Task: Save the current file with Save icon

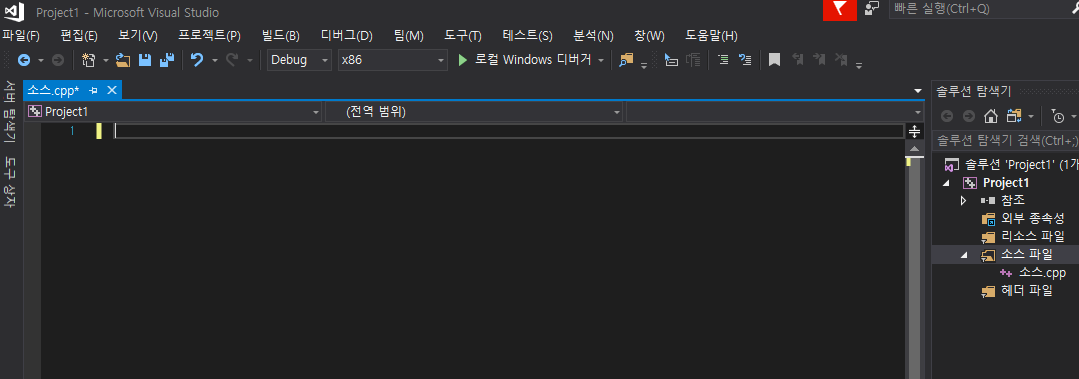Action: [145, 60]
